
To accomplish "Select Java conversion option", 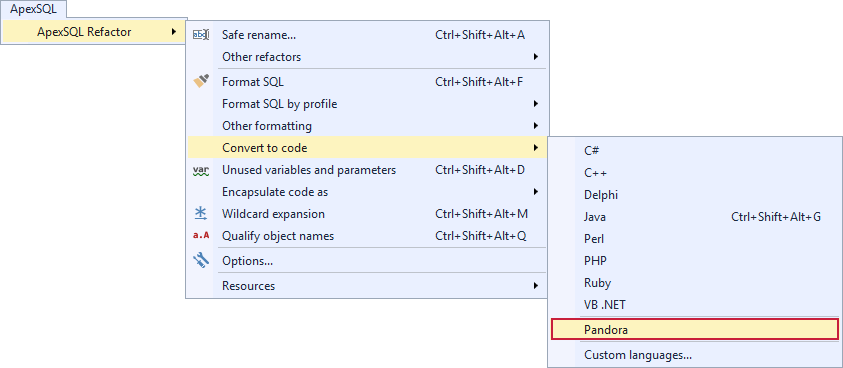I will tap(695, 217).
